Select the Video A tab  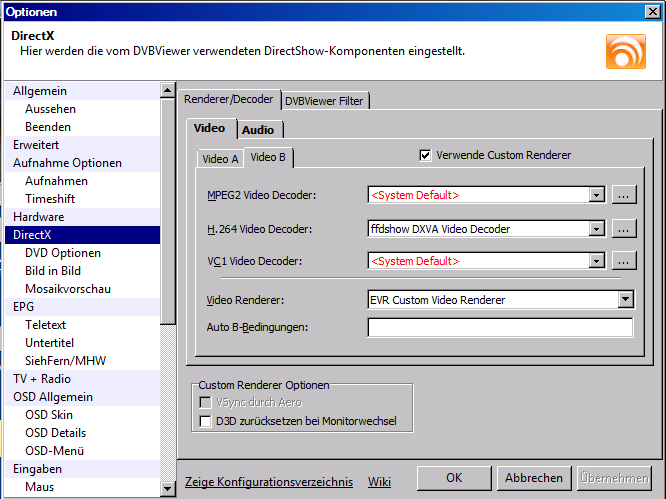(220, 159)
